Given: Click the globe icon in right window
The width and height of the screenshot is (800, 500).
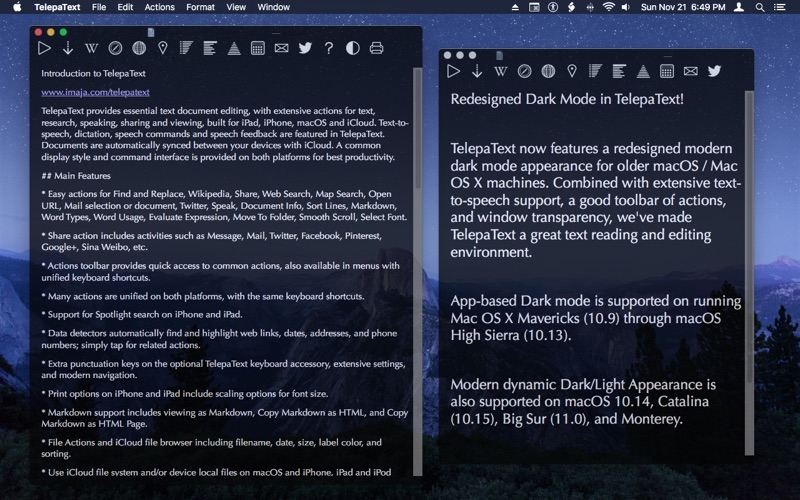Looking at the screenshot, I should pos(548,71).
